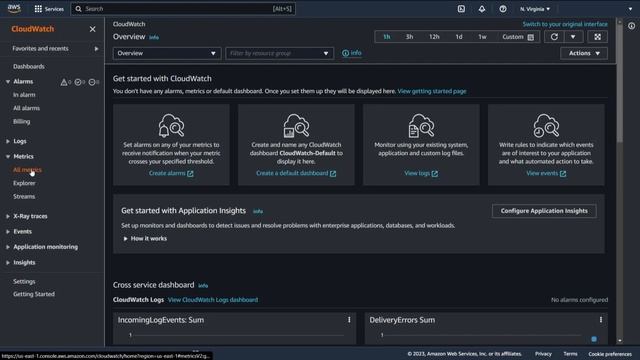This screenshot has width=640, height=360.
Task: Select the 1w time range
Action: 482,37
